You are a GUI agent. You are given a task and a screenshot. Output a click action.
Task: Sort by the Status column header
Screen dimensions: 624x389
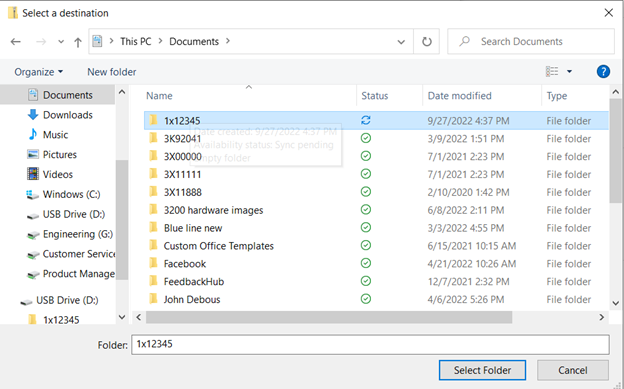click(374, 96)
